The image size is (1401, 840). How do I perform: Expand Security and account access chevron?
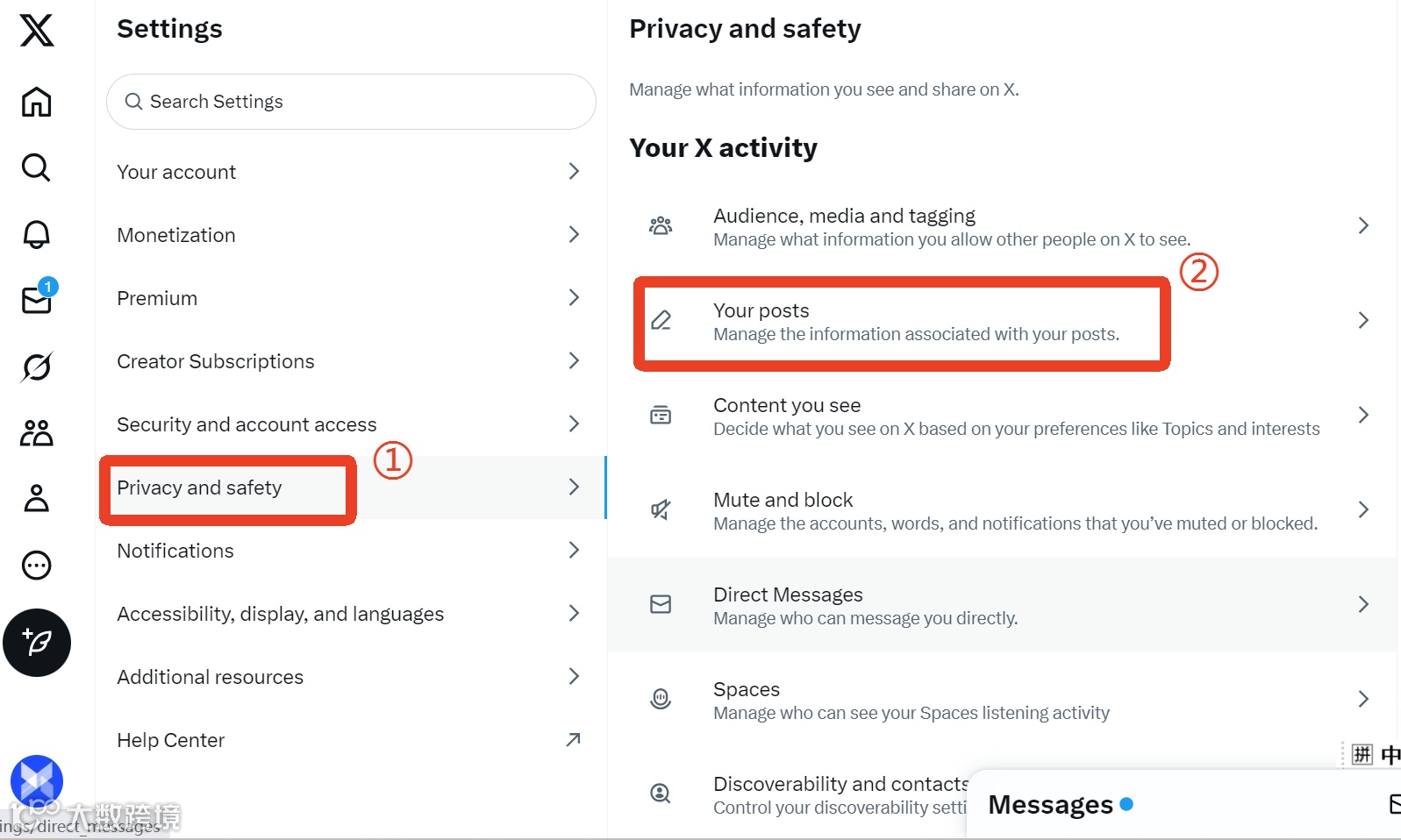coord(574,424)
